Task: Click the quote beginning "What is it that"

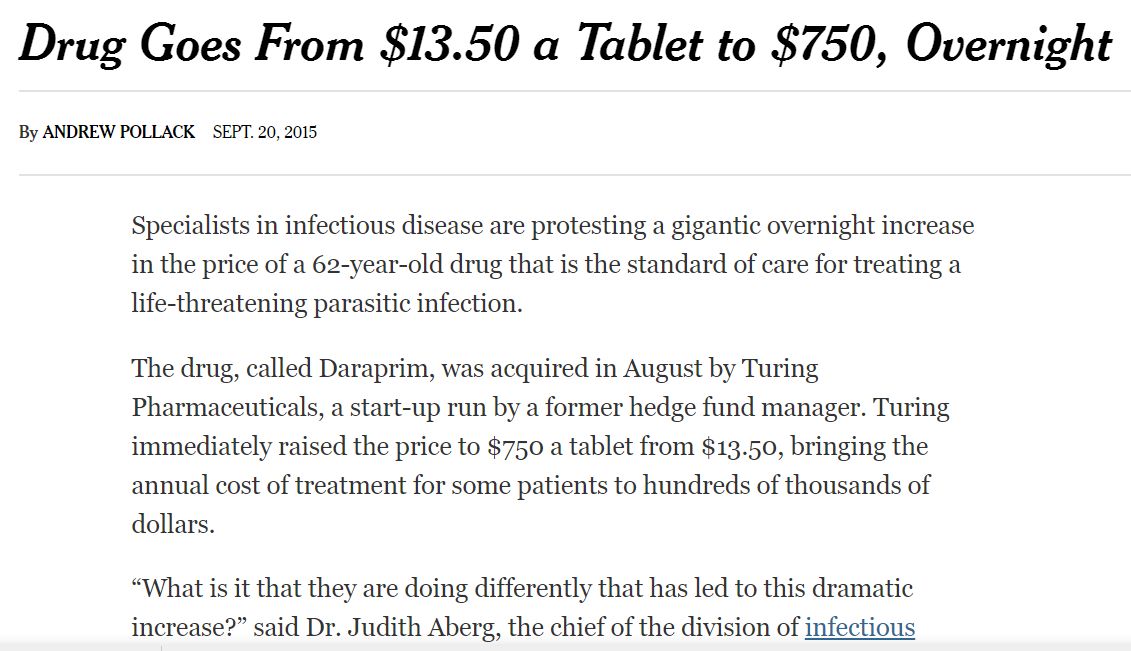Action: pyautogui.click(x=523, y=608)
